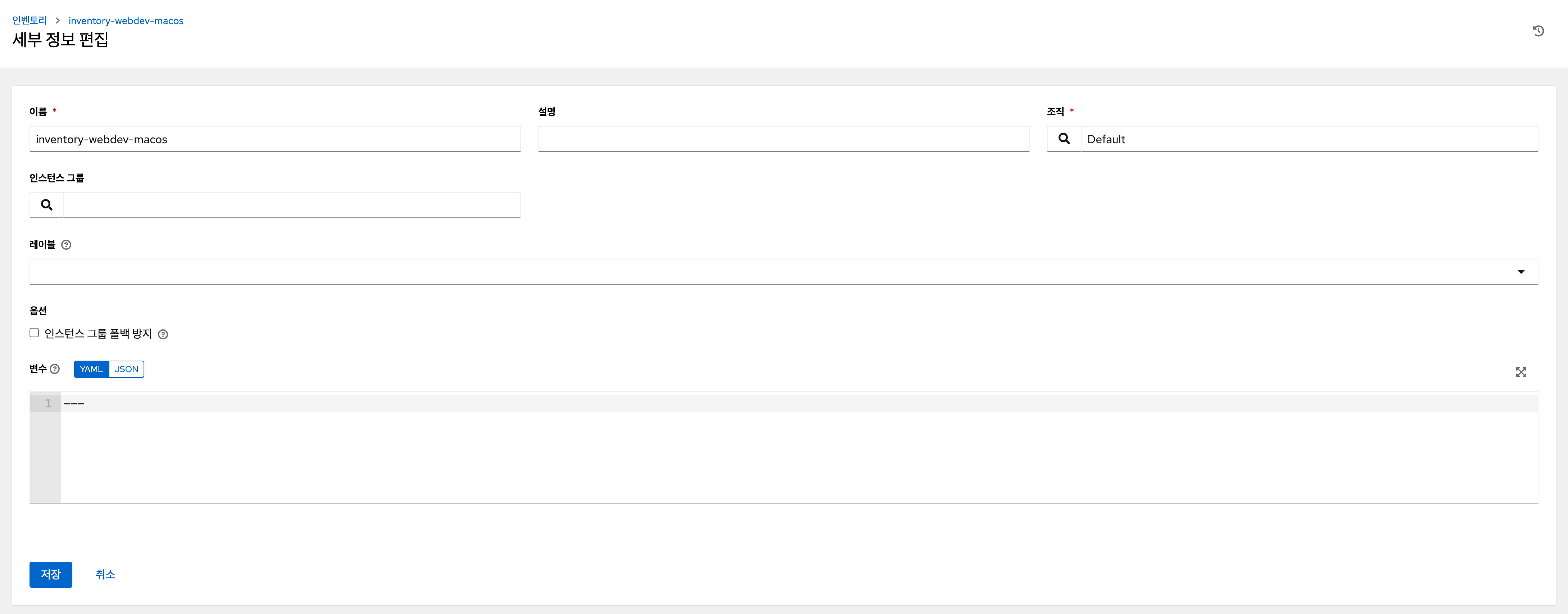
Task: Open the help icon next to 레이블
Action: [66, 245]
